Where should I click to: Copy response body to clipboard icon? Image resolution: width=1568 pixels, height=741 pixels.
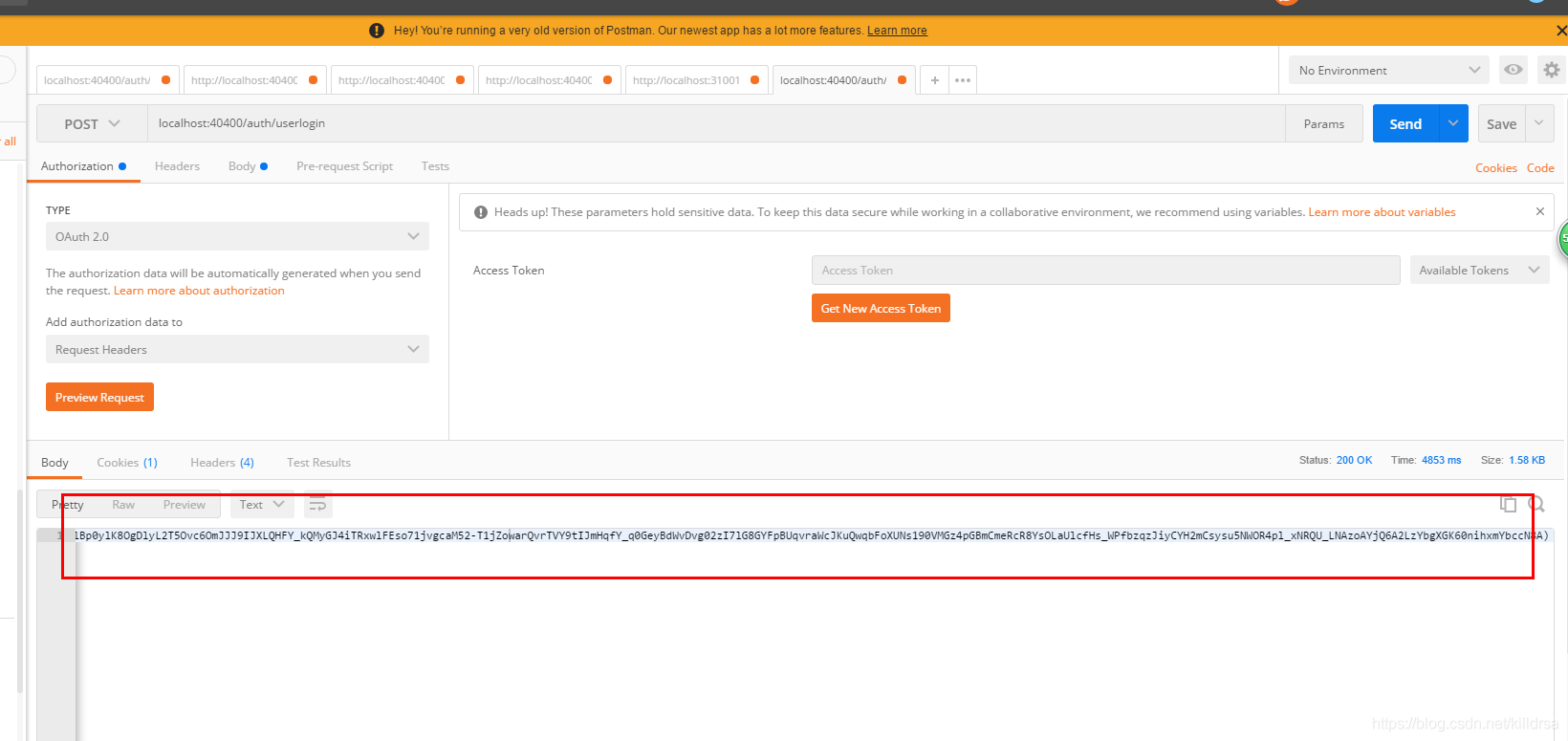1508,504
